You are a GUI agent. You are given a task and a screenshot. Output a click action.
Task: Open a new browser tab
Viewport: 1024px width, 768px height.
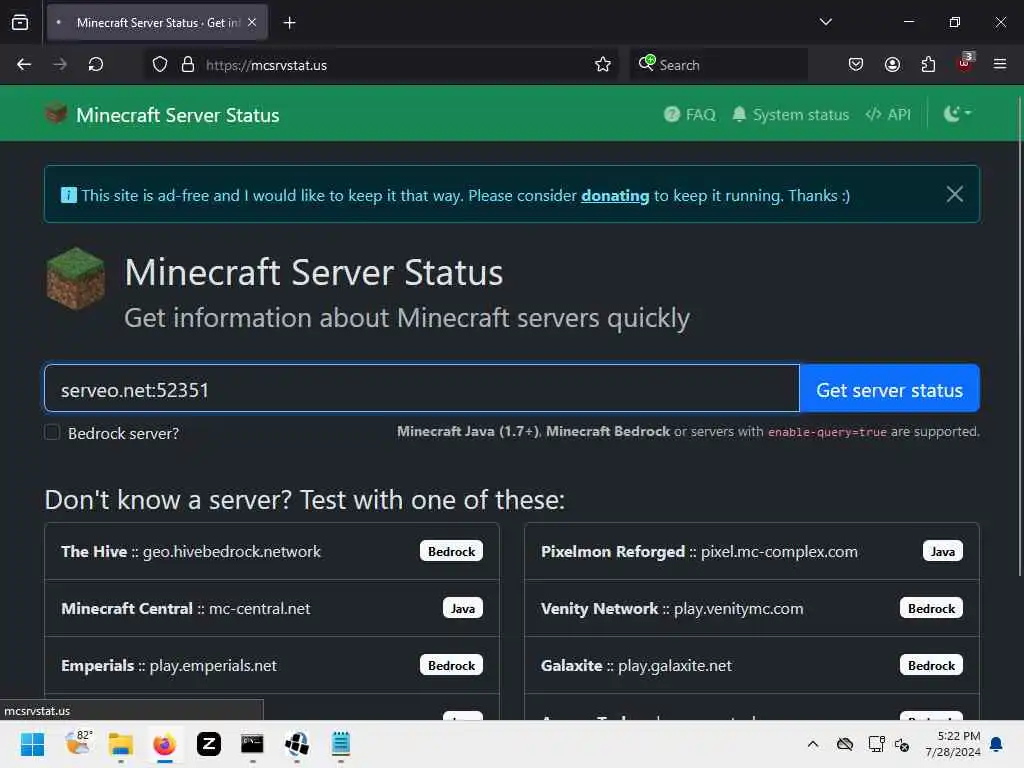pyautogui.click(x=289, y=23)
